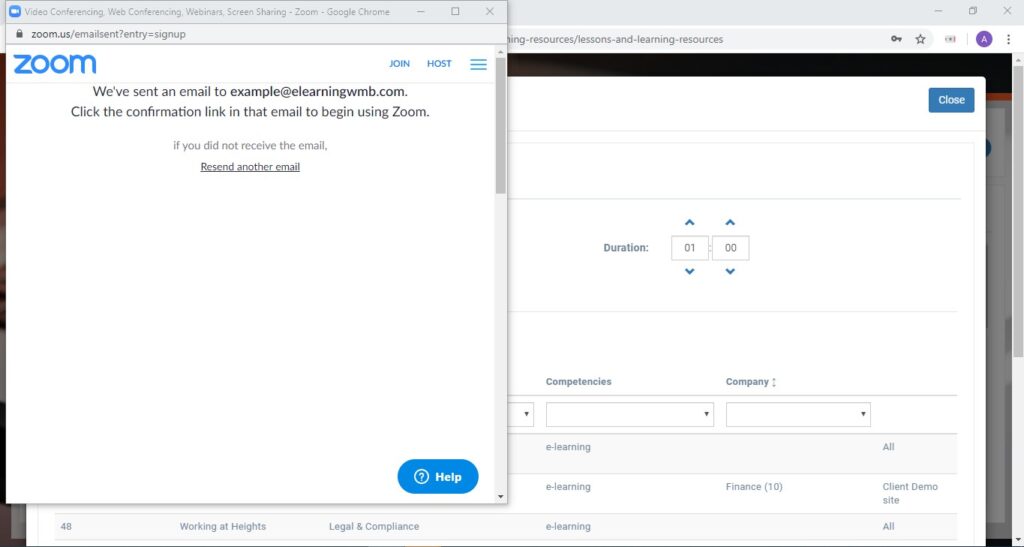Open the Zoom Help chat button
Viewport: 1024px width, 547px height.
tap(438, 477)
